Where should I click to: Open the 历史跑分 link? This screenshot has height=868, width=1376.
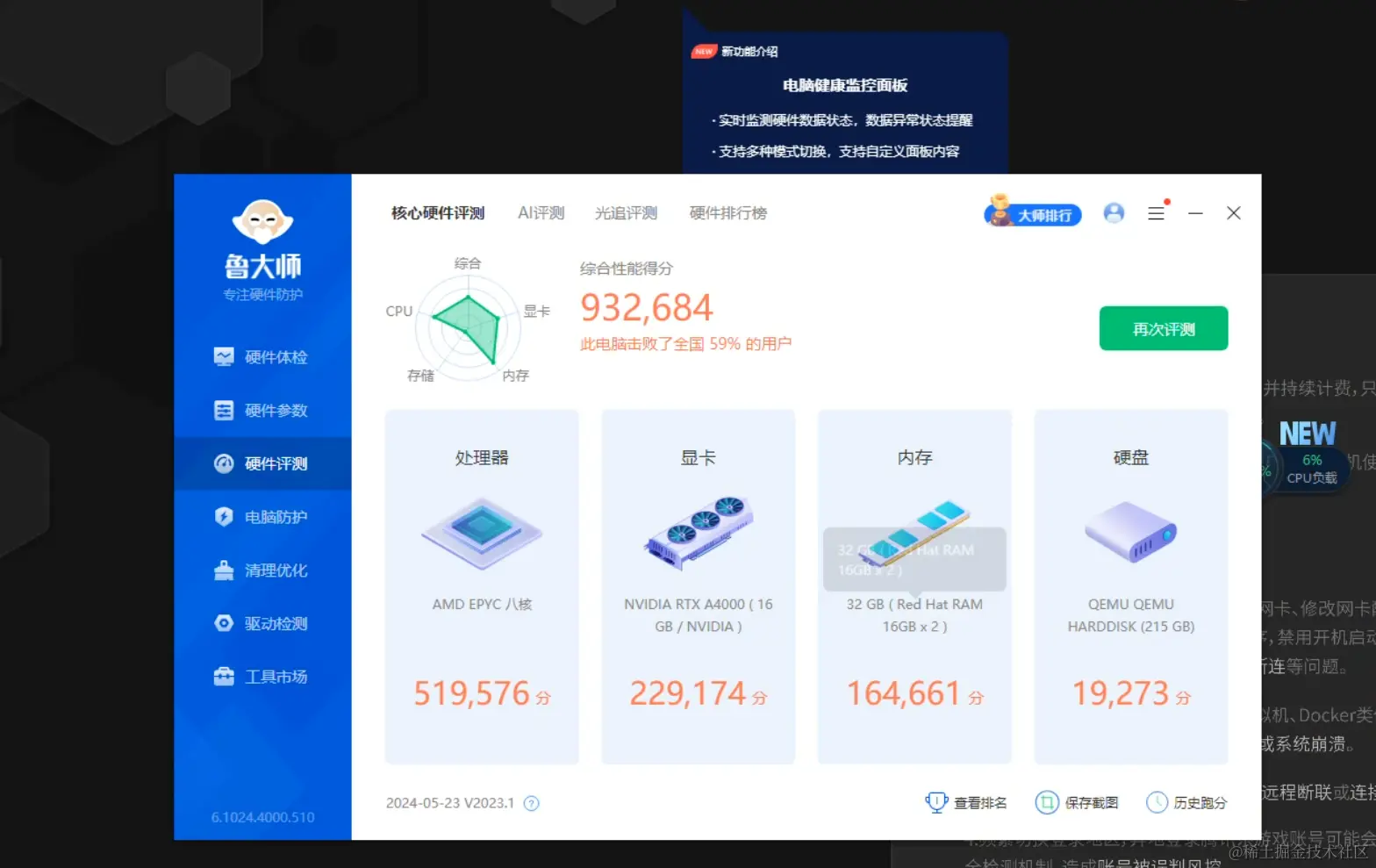1200,803
